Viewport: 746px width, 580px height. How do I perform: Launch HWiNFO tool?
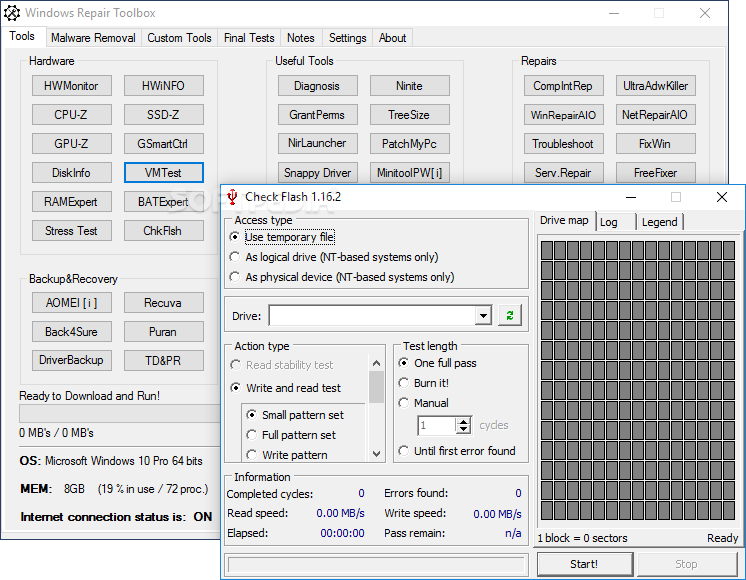tap(164, 86)
